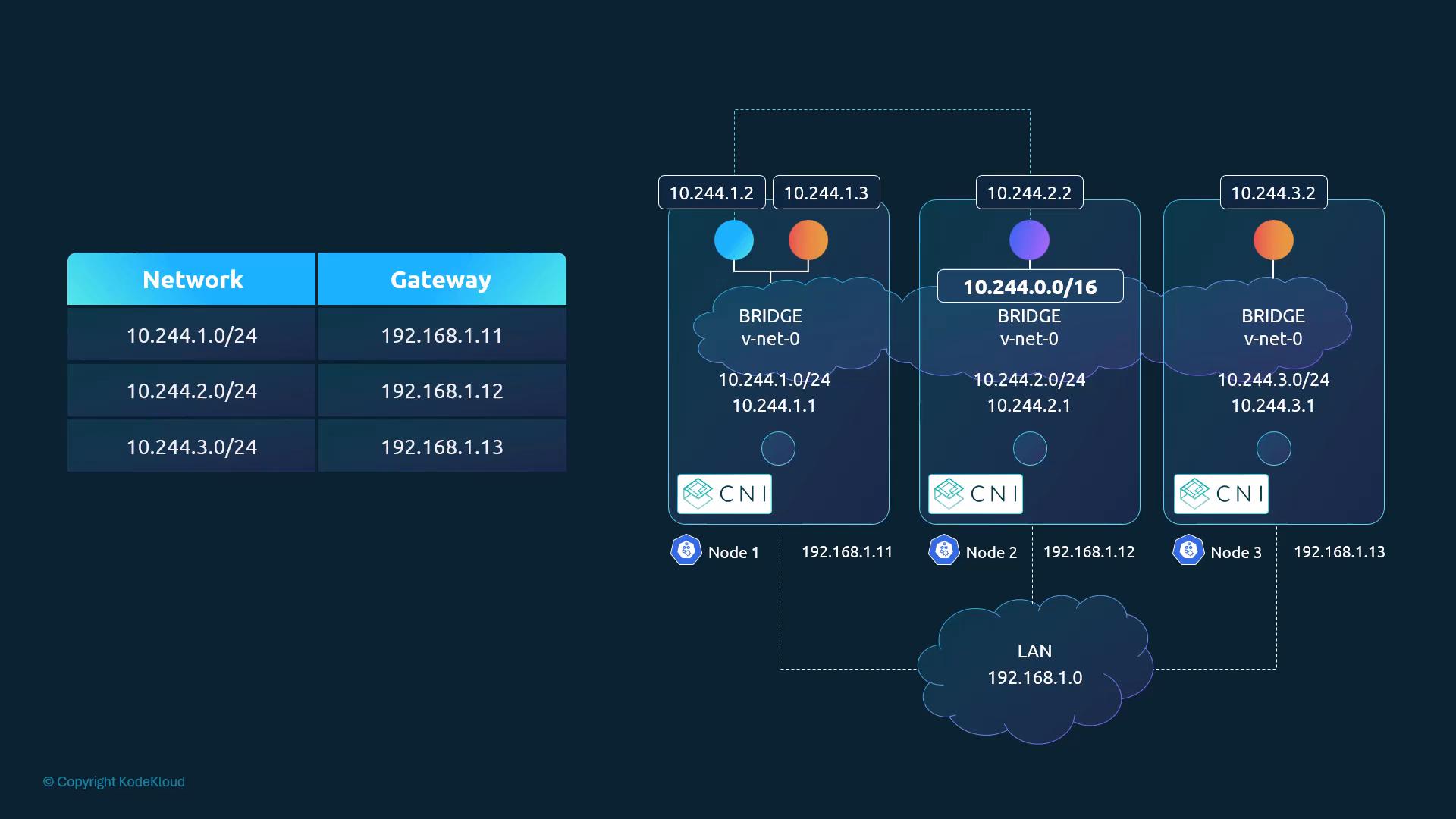The height and width of the screenshot is (819, 1456).
Task: Click the orange pod circle under 10.244.1.3
Action: pos(808,240)
